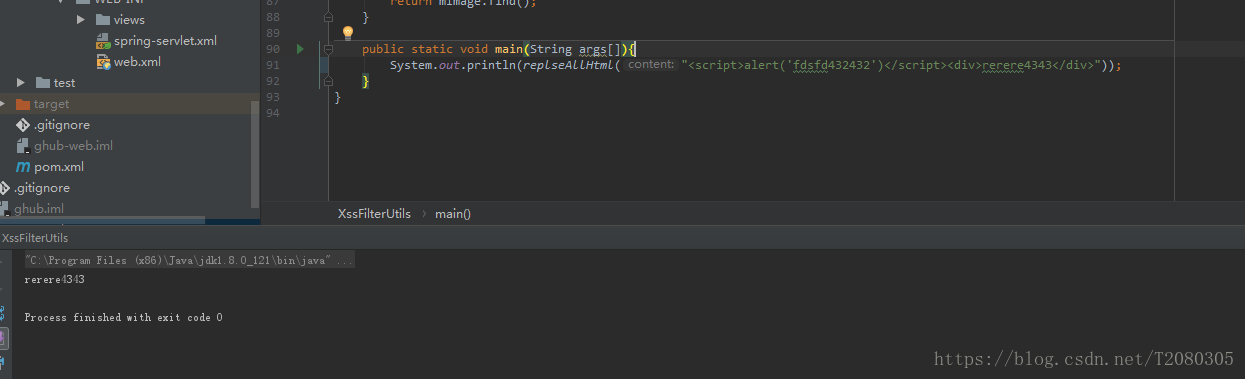
Task: Click the yellow light bulb intention icon
Action: (348, 33)
